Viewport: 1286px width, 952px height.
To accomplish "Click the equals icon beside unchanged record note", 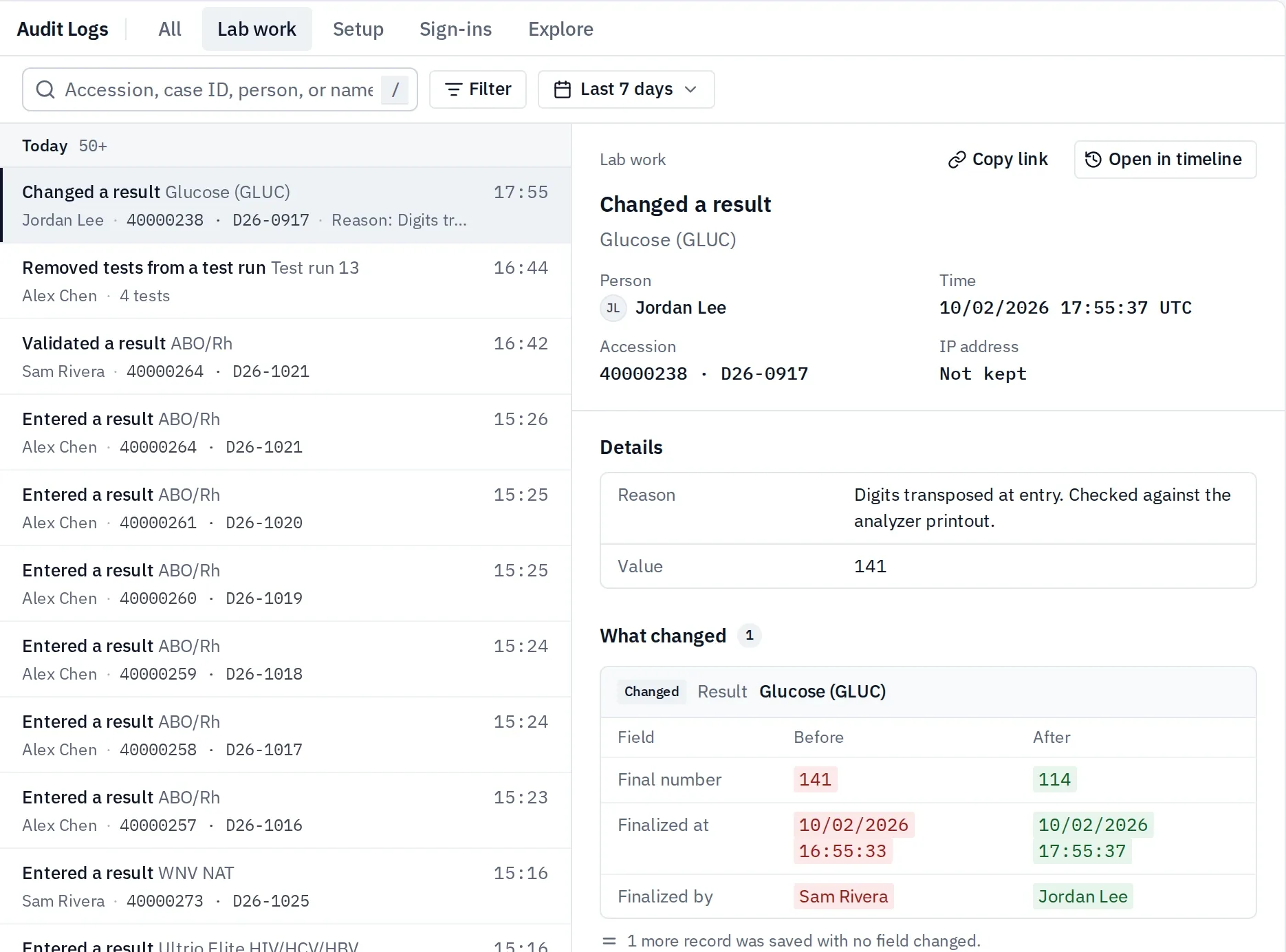I will tap(609, 941).
